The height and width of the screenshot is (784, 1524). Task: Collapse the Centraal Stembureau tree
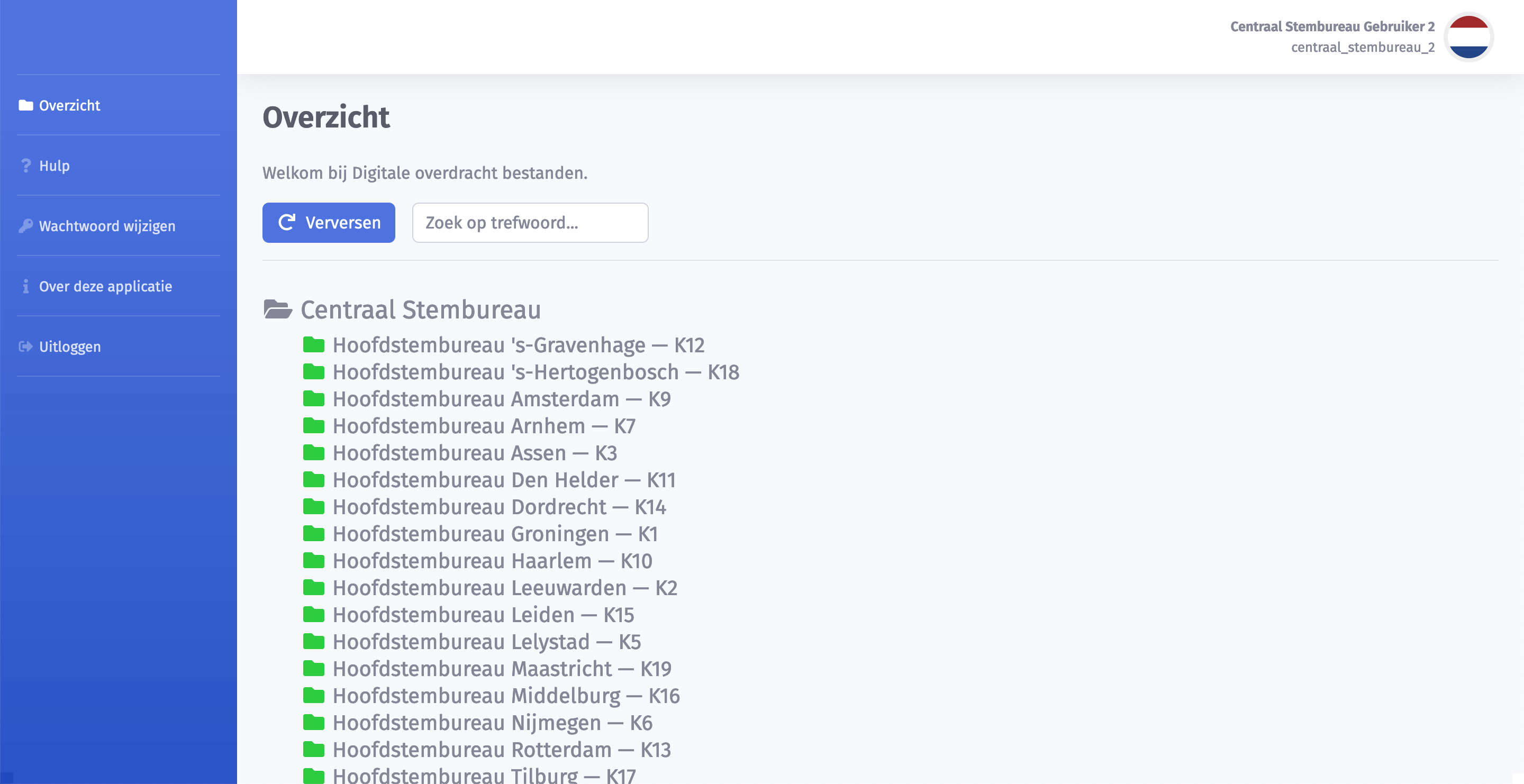point(420,310)
